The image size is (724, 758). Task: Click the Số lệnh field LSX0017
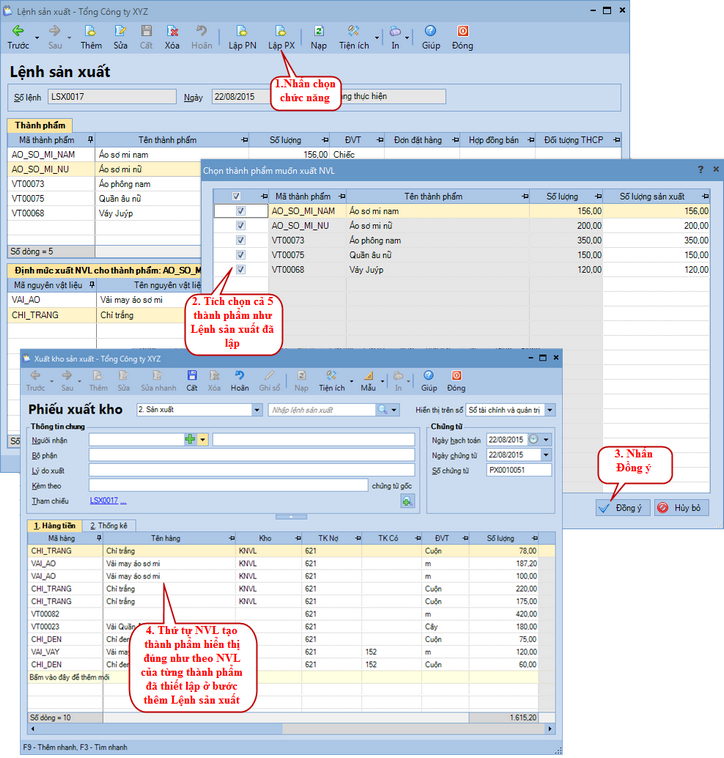[112, 96]
